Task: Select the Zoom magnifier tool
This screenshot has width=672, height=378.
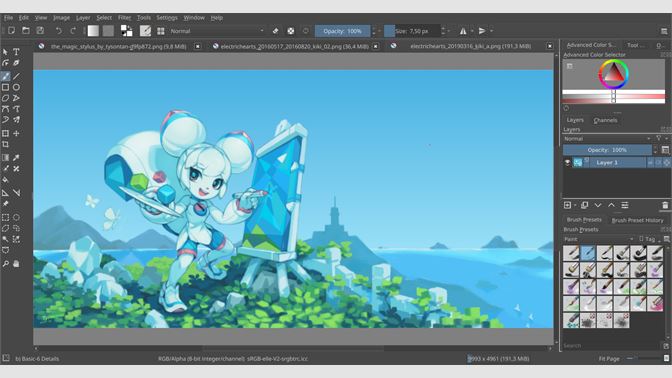Action: (5, 264)
